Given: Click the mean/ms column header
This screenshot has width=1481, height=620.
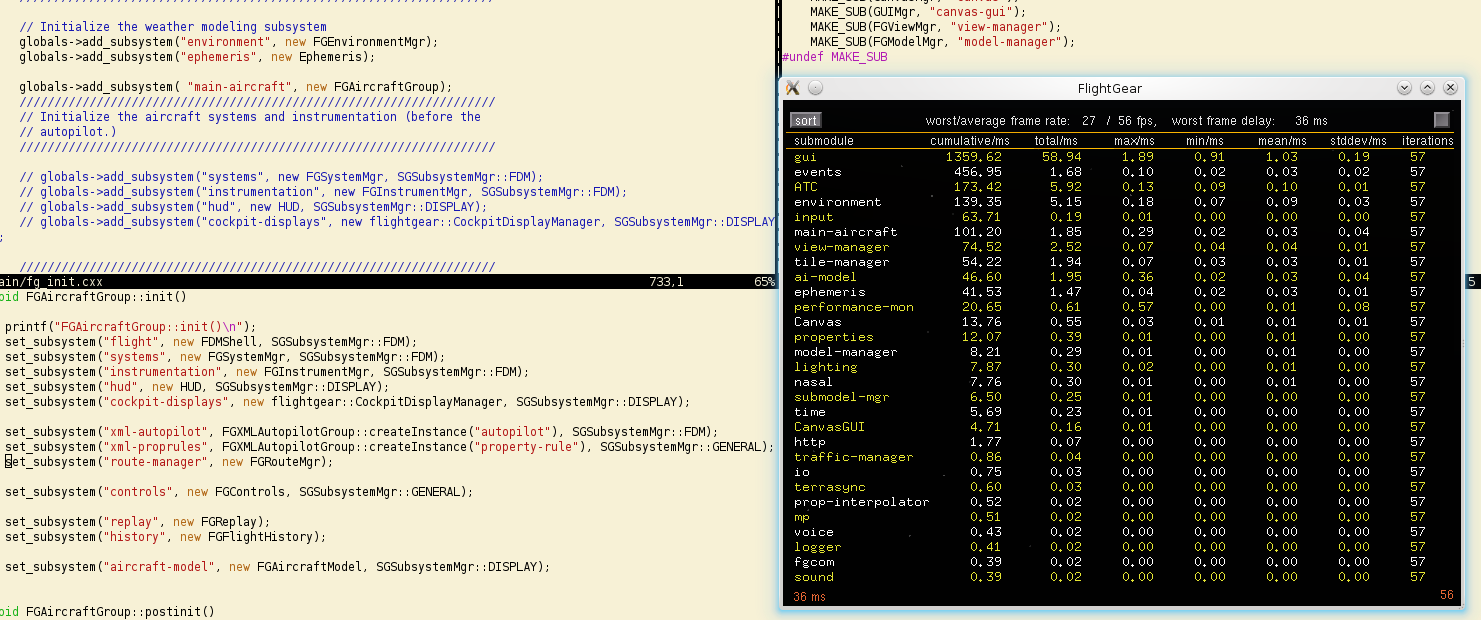Looking at the screenshot, I should pyautogui.click(x=1282, y=141).
